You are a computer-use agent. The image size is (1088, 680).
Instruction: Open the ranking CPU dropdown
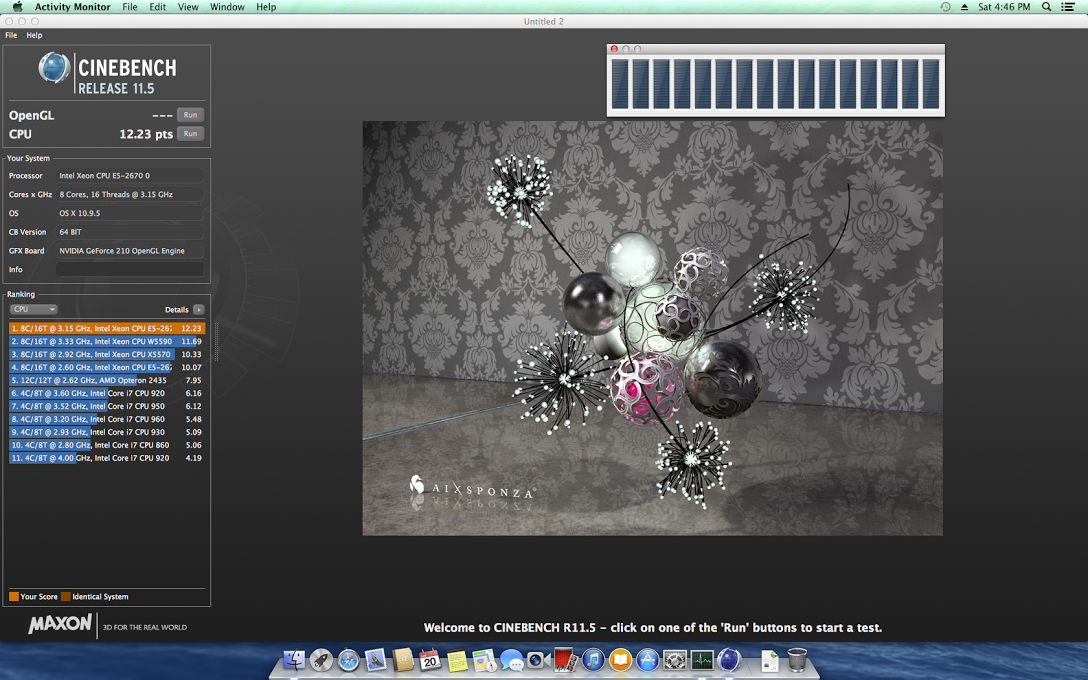(33, 309)
